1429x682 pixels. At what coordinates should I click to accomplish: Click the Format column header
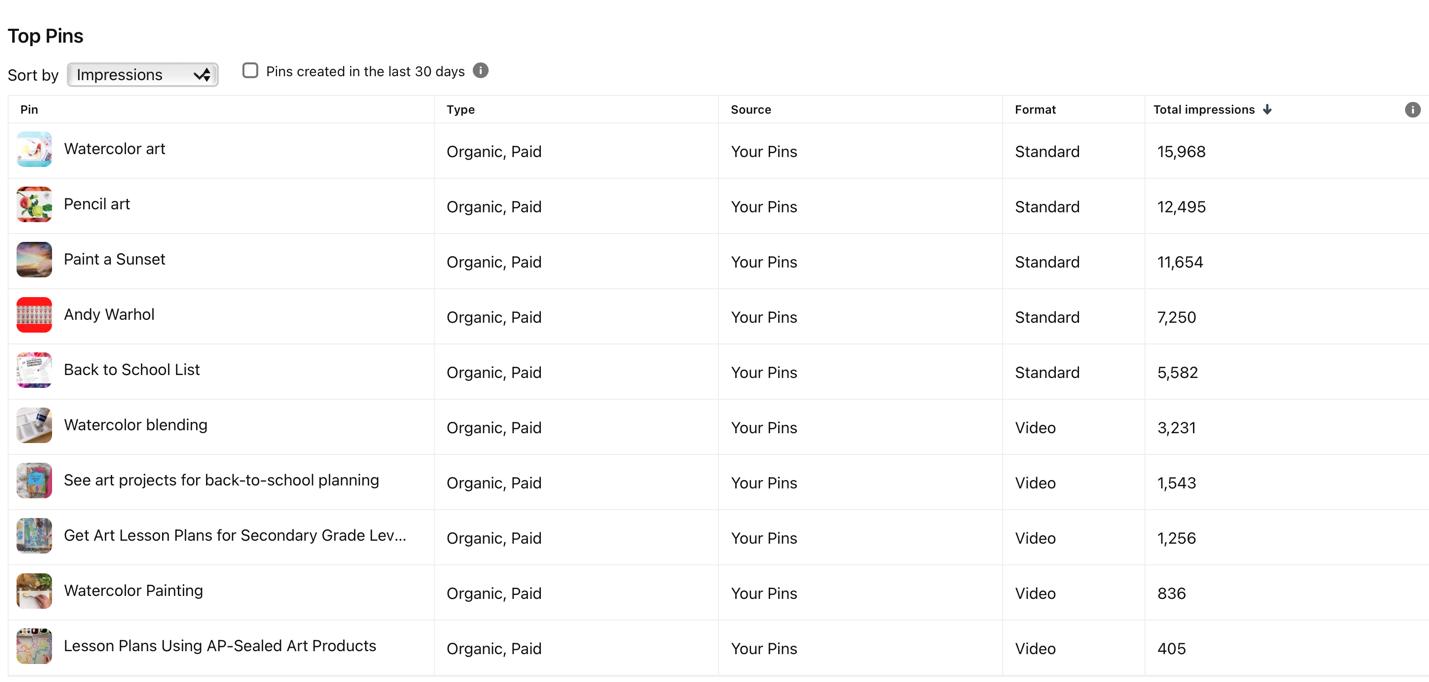tap(1035, 110)
